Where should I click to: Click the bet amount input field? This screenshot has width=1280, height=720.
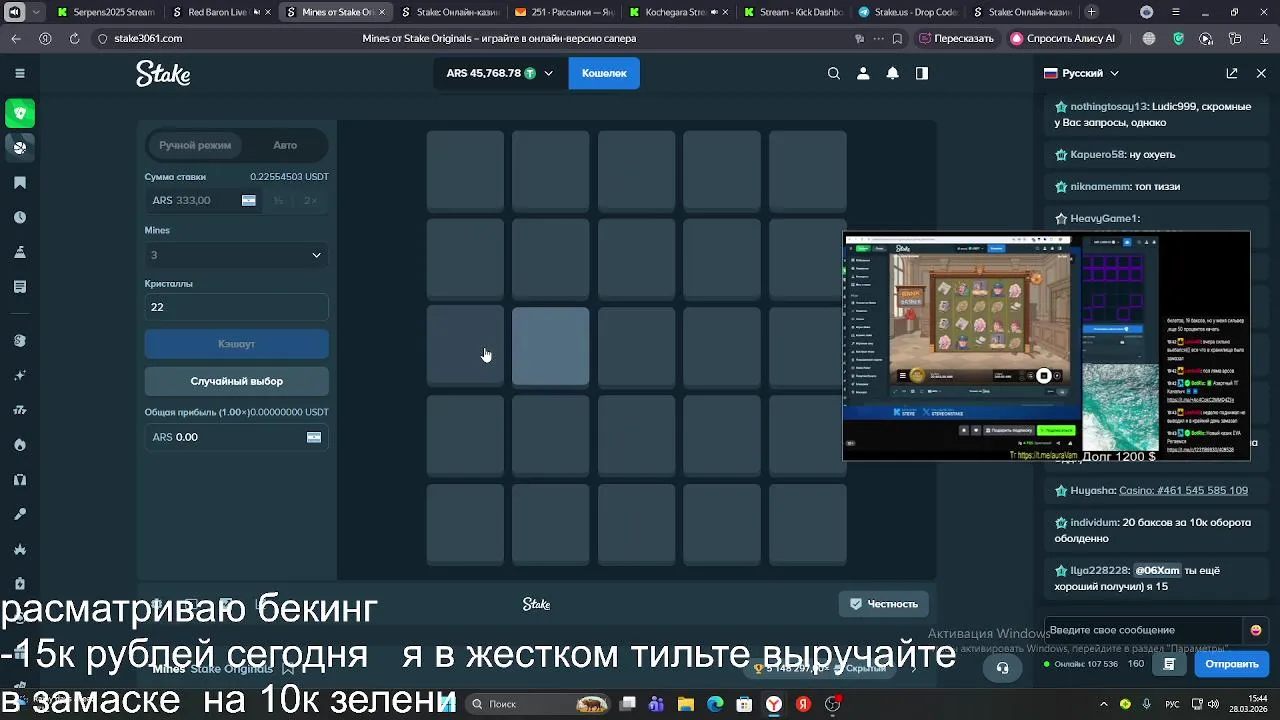click(x=202, y=200)
